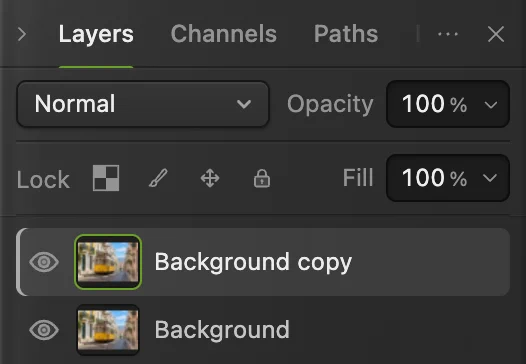Select the Background copy layer name

point(253,262)
